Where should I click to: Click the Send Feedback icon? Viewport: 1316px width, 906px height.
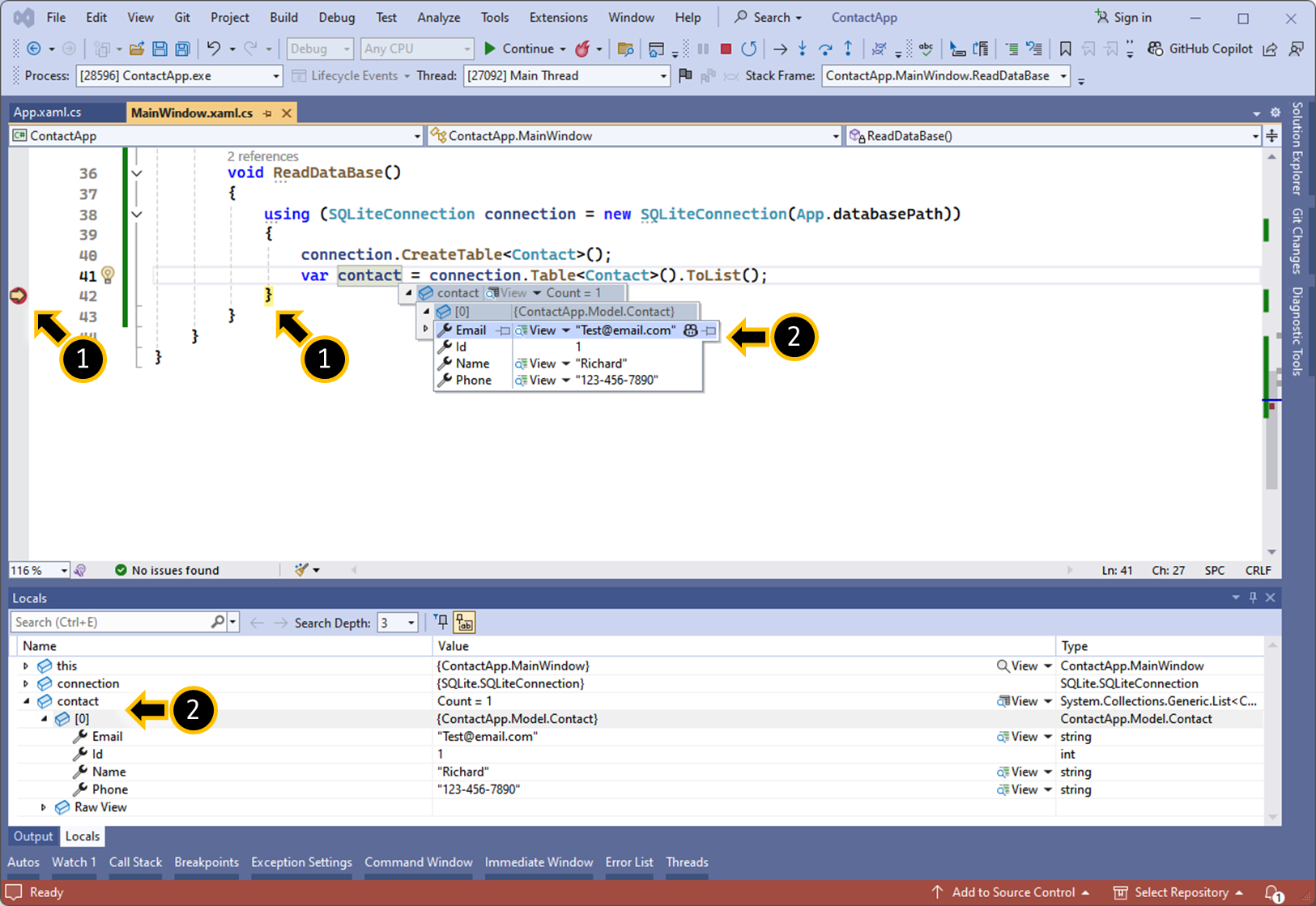coord(1296,49)
